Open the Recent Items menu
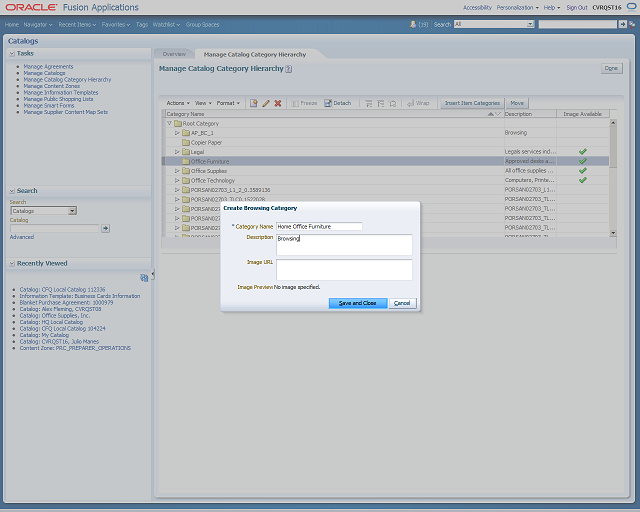 pos(77,24)
